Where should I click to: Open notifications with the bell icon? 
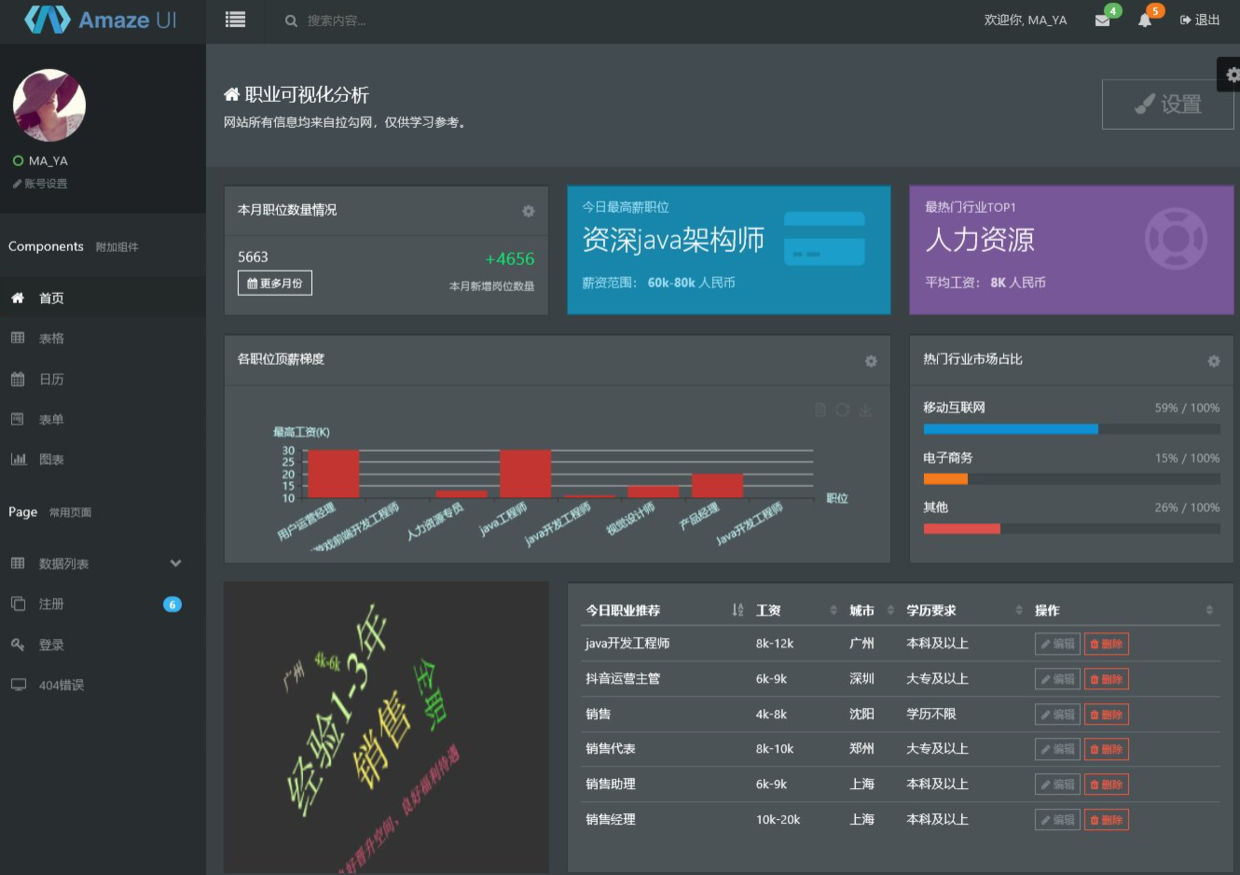point(1144,20)
